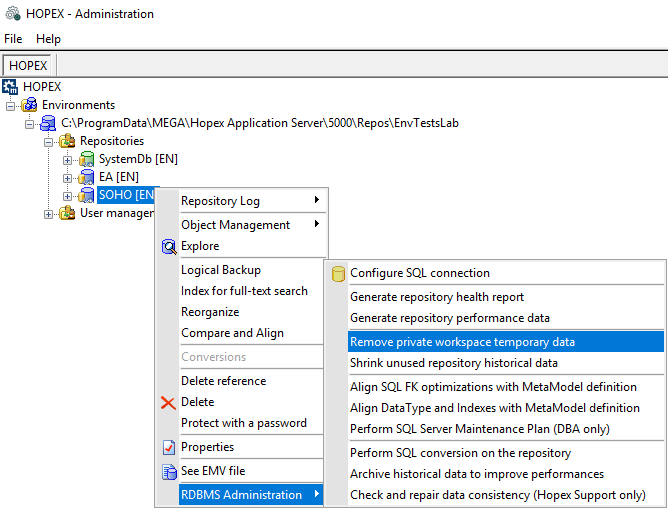Click the HOPEX root node icon
The width and height of the screenshot is (668, 513).
pyautogui.click(x=10, y=86)
